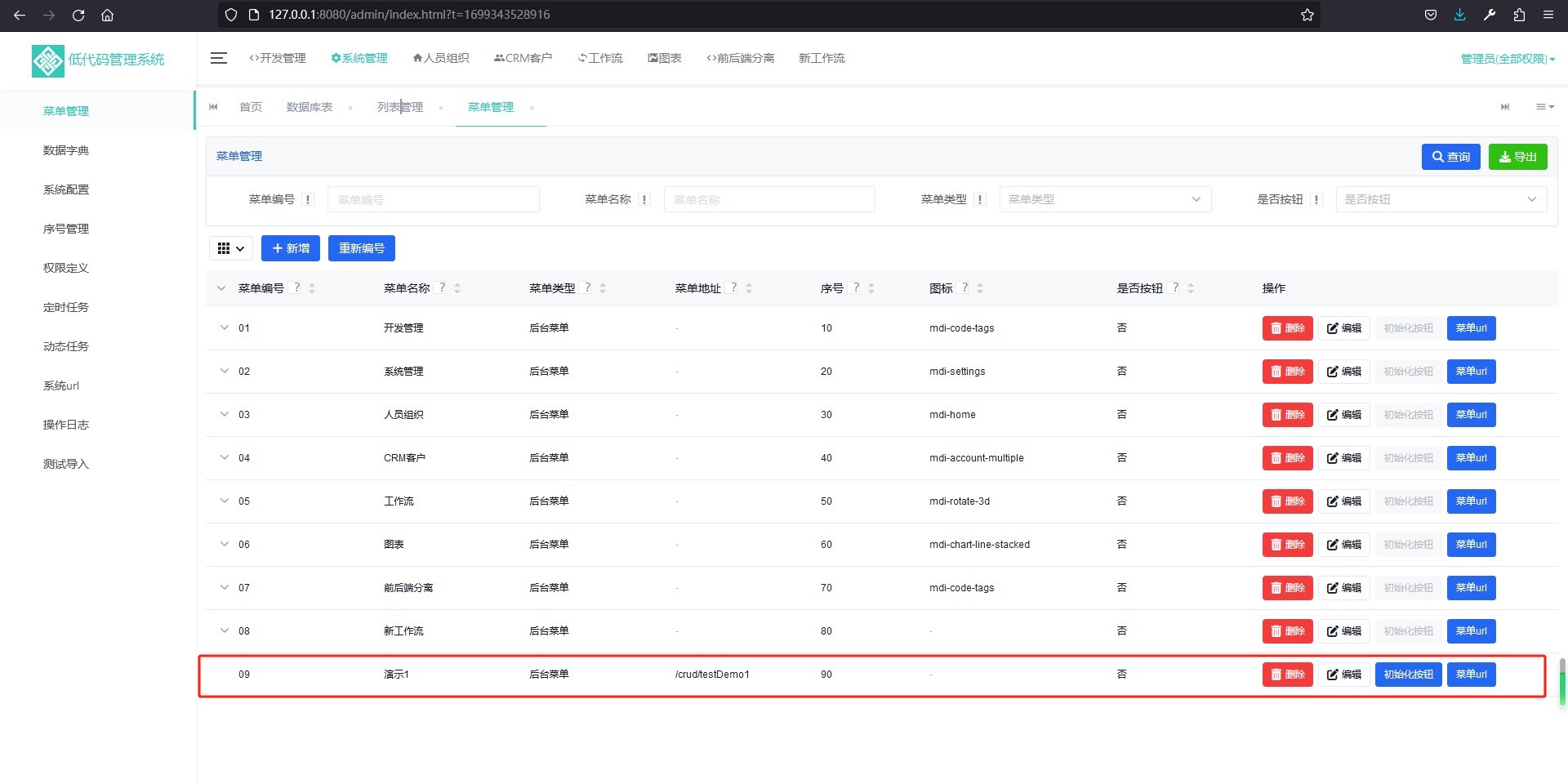Image resolution: width=1568 pixels, height=784 pixels.
Task: Click 初始化按钮 for row 演示1
Action: click(1408, 675)
